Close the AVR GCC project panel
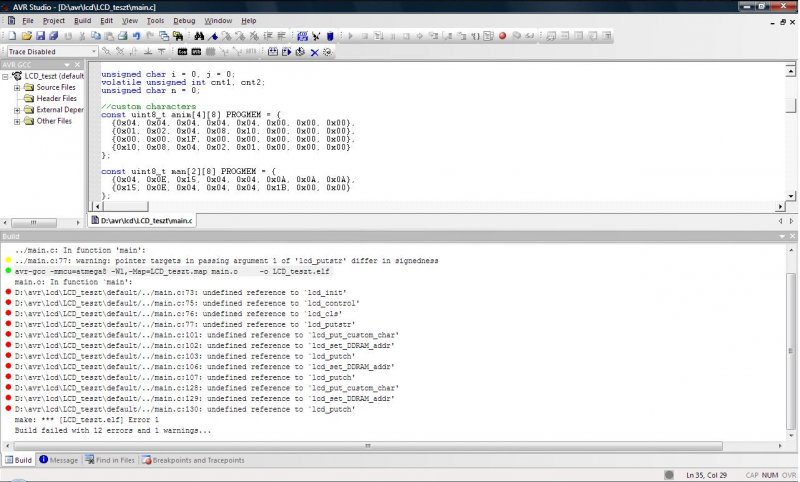 pyautogui.click(x=78, y=65)
